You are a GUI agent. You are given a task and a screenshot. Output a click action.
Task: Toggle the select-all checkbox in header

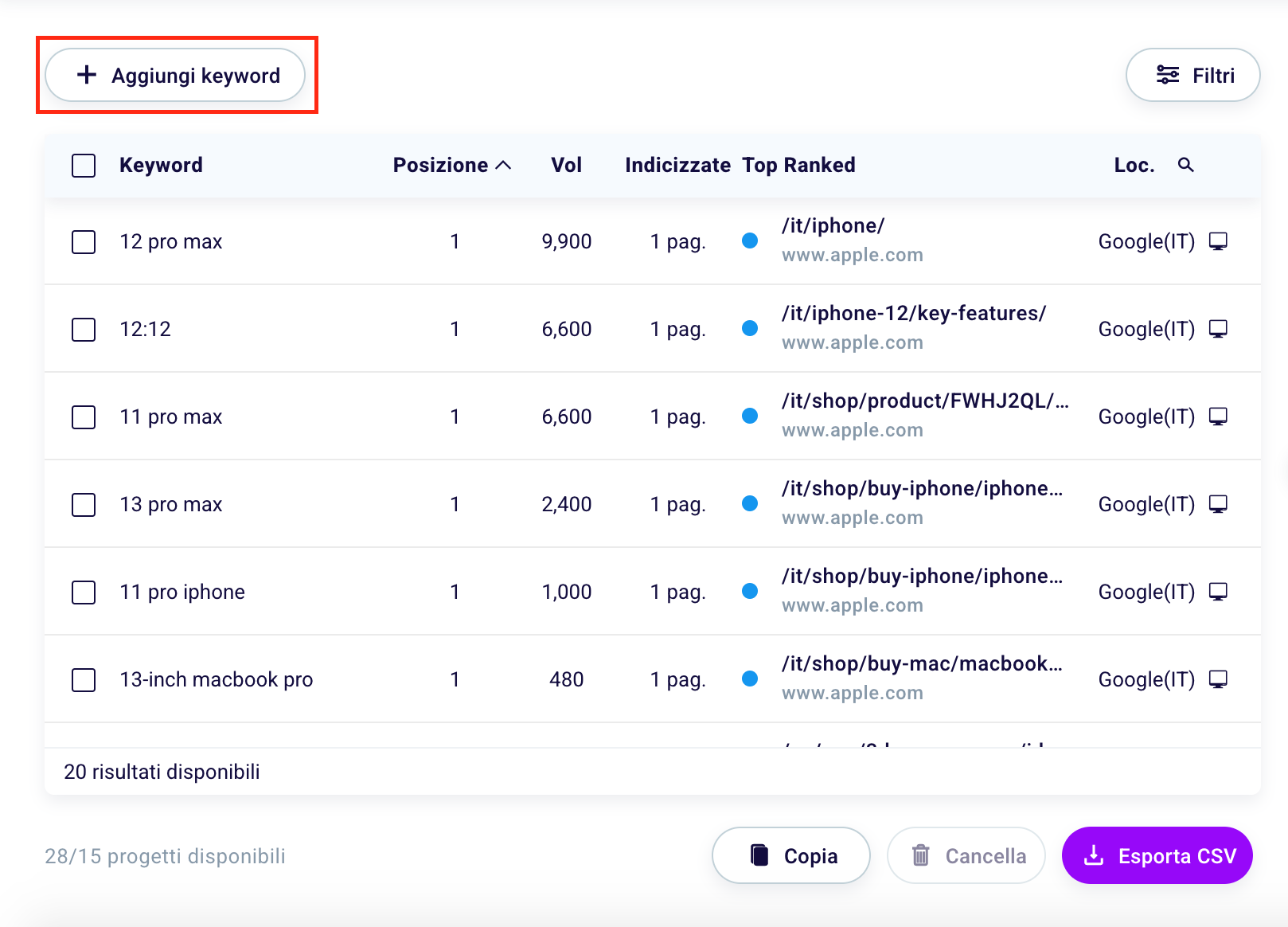[84, 166]
